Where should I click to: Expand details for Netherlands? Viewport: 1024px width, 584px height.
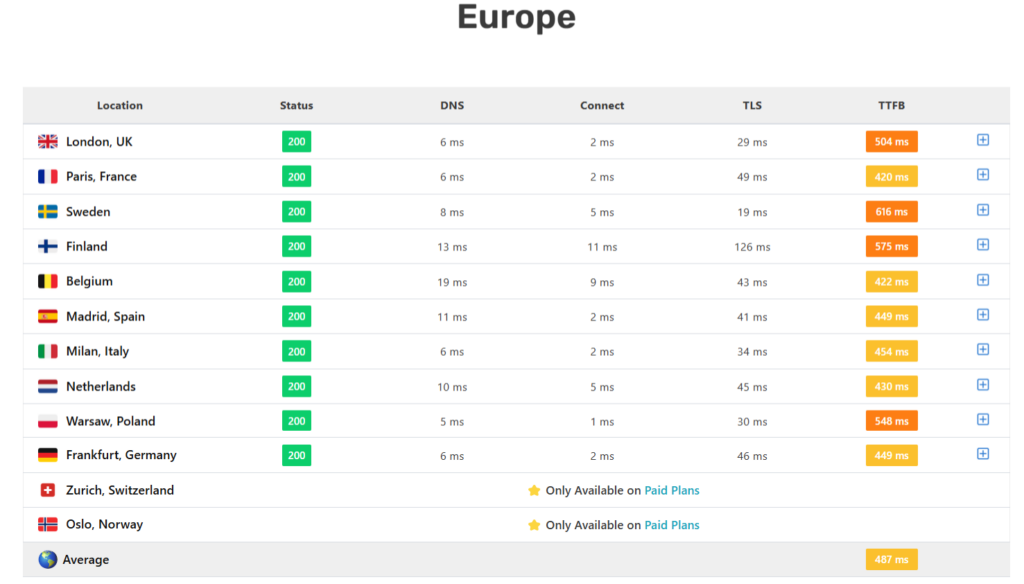pos(983,386)
